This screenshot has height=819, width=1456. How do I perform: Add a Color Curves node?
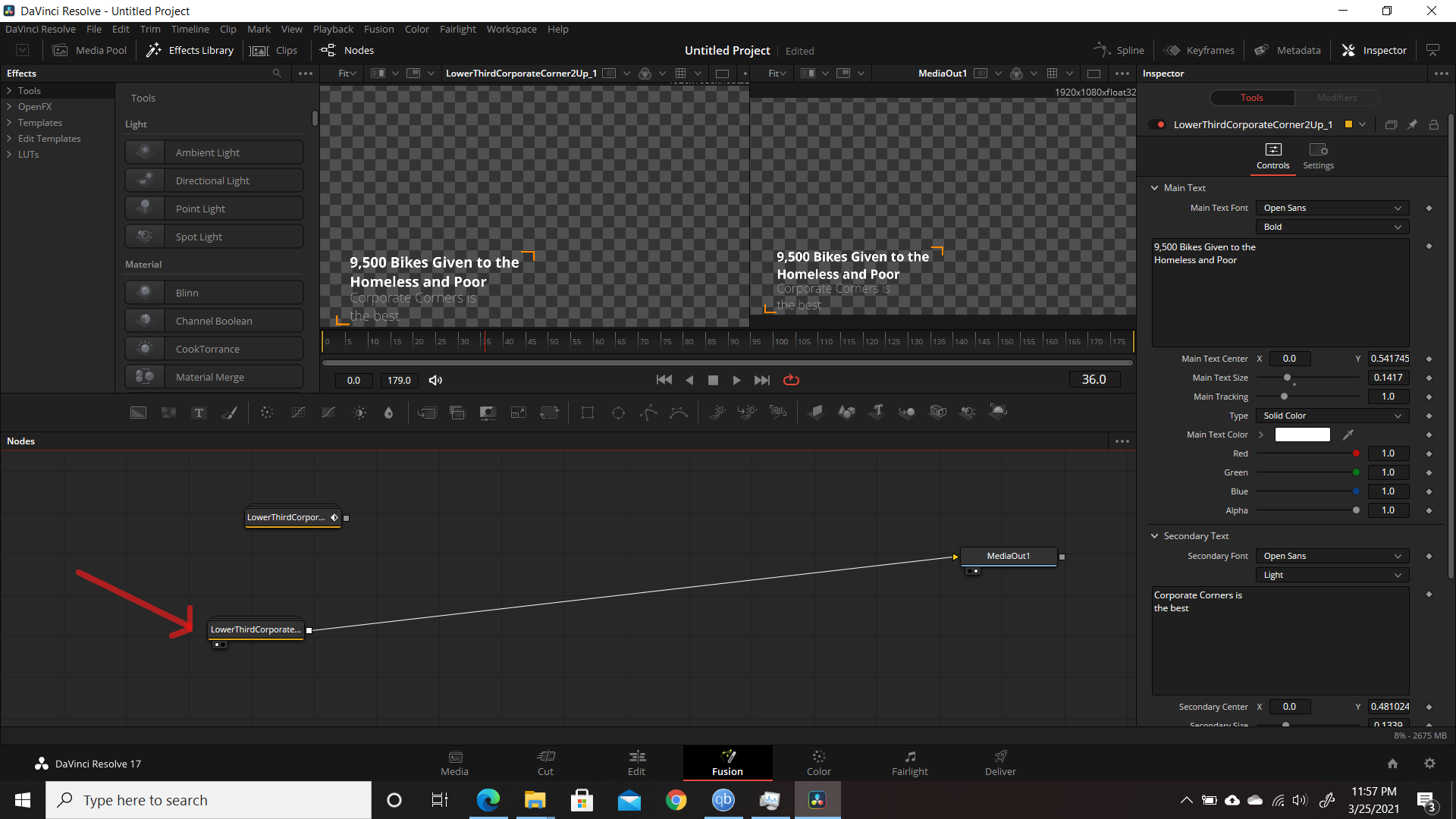tap(299, 413)
